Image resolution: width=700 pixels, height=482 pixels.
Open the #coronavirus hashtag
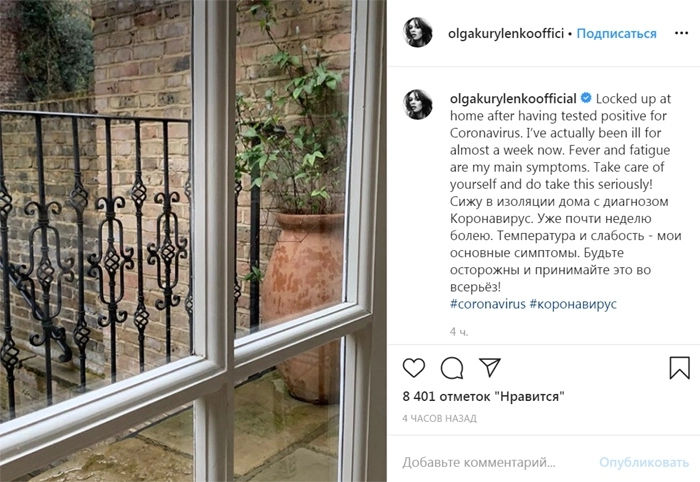[x=488, y=304]
